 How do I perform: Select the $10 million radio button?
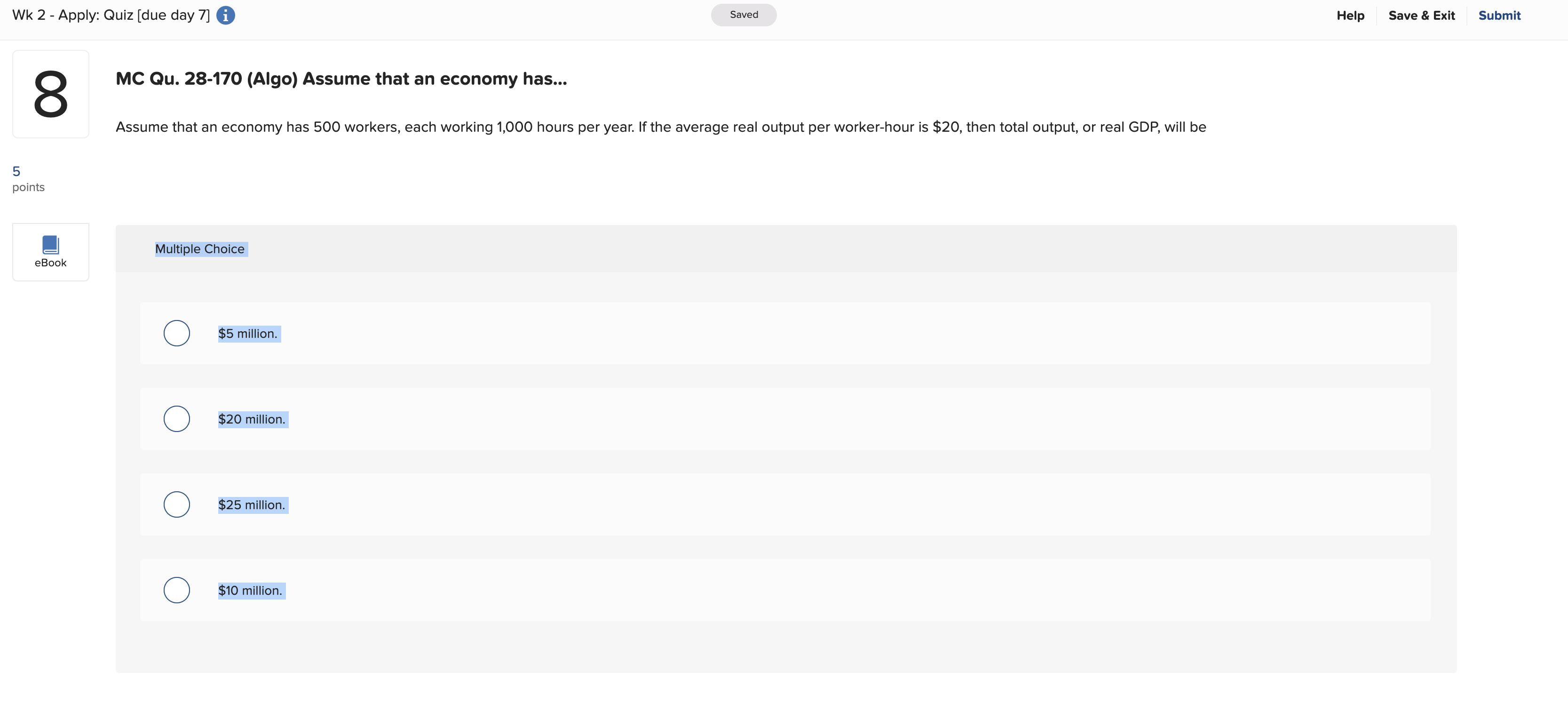click(176, 590)
